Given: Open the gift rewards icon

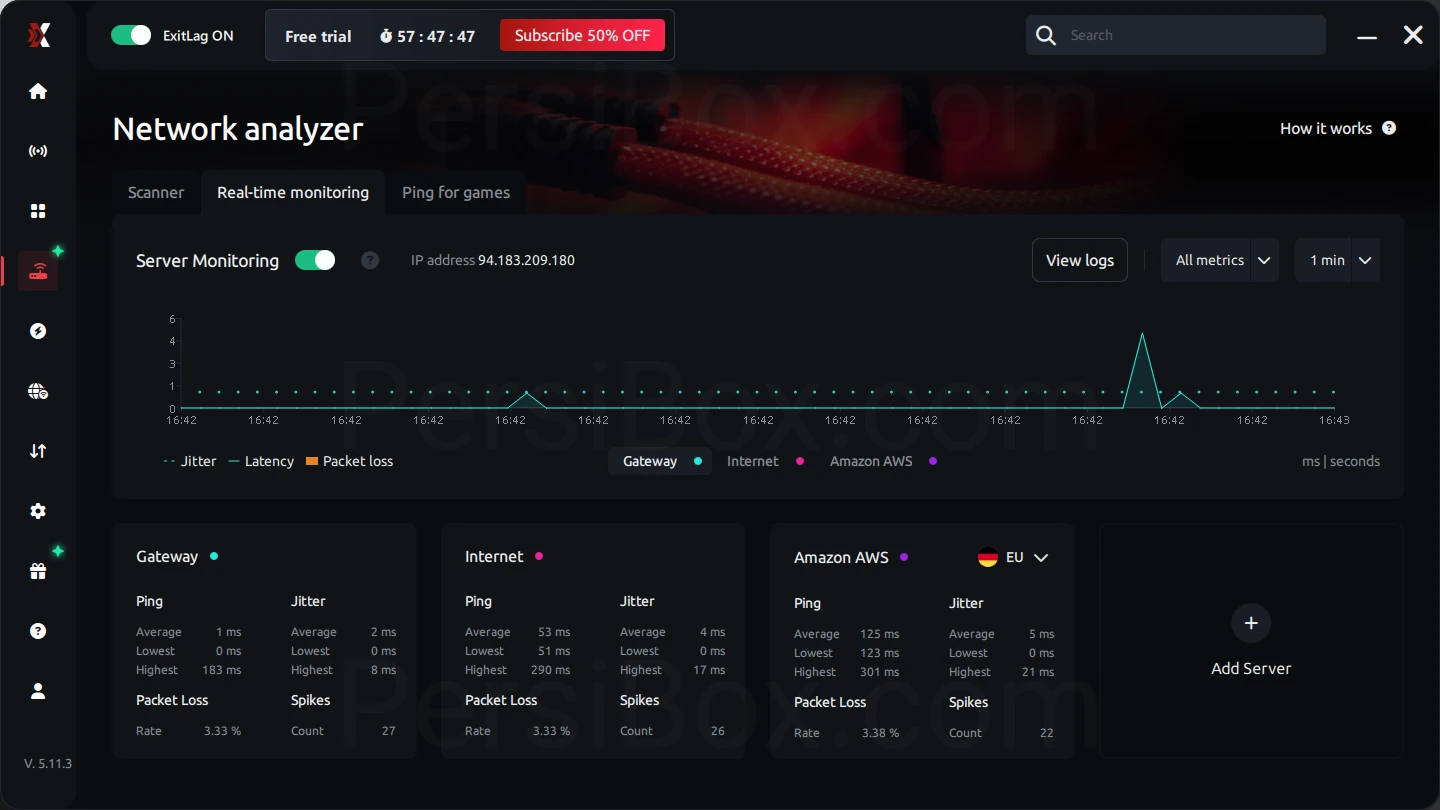Looking at the screenshot, I should pos(38,571).
